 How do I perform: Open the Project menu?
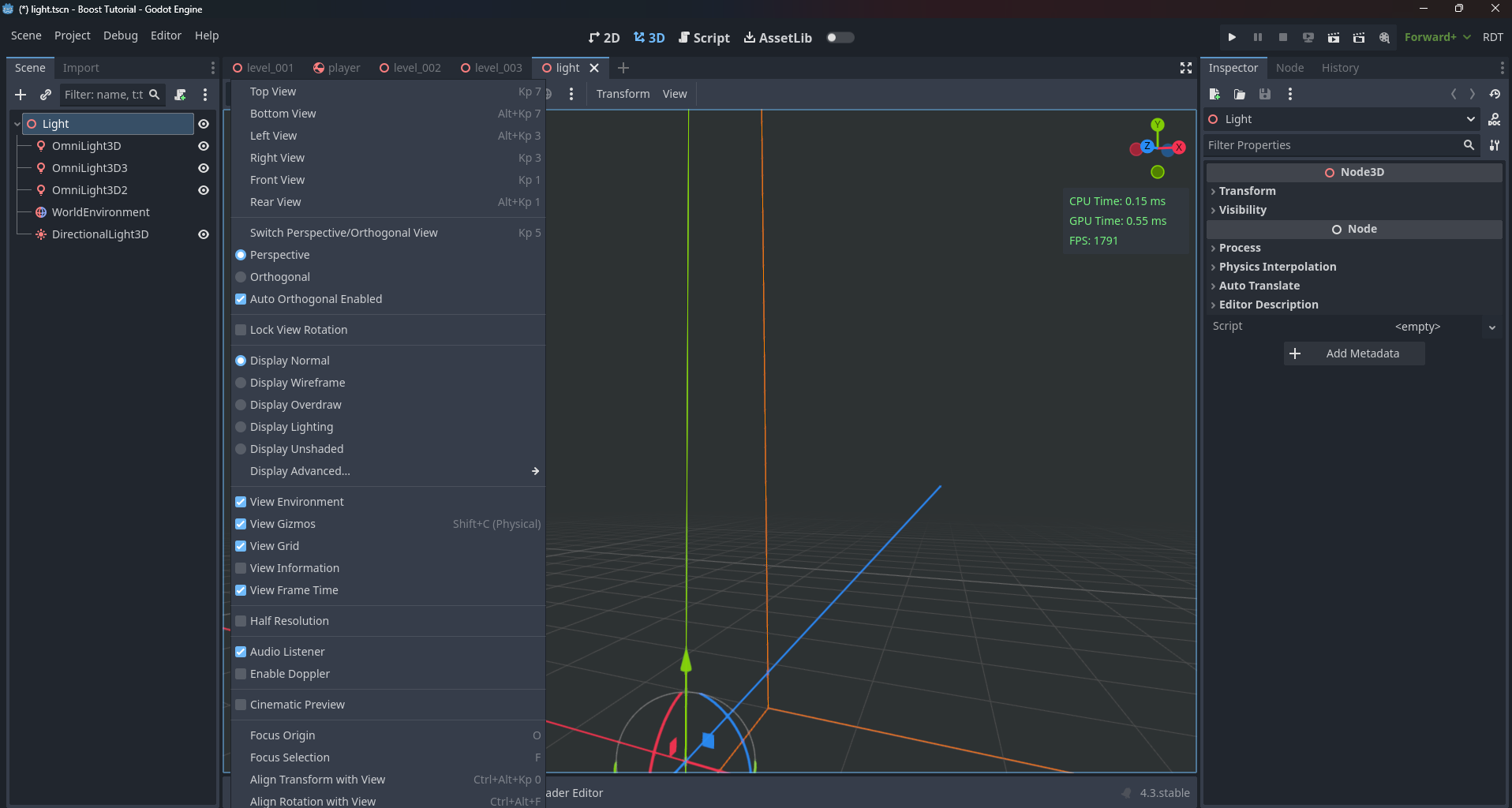click(x=73, y=36)
